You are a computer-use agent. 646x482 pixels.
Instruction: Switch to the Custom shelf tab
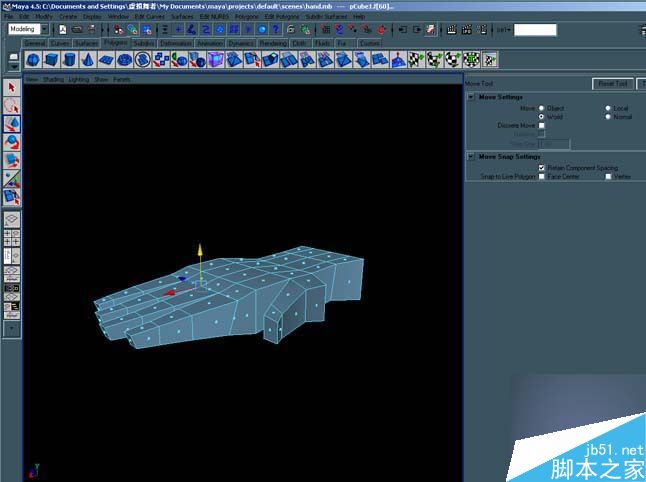click(369, 43)
